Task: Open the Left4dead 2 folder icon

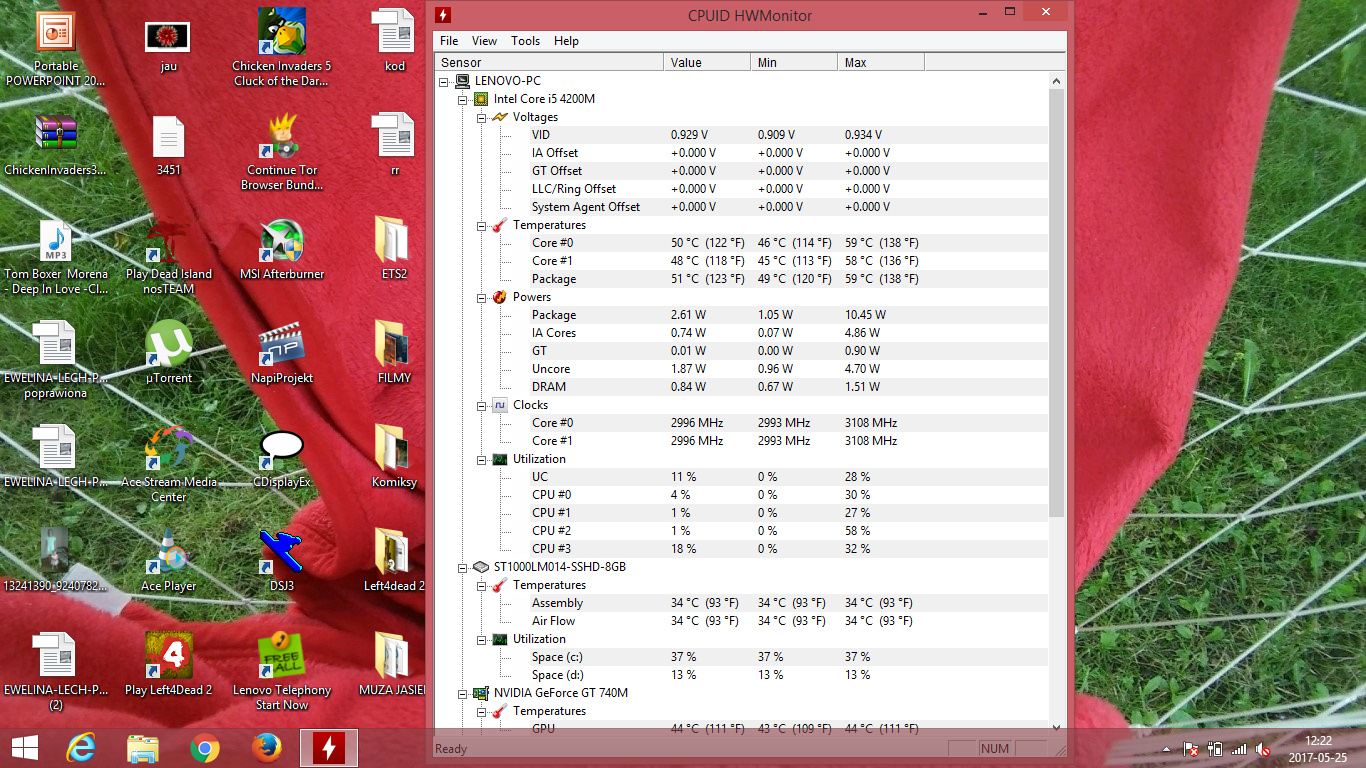Action: 394,562
